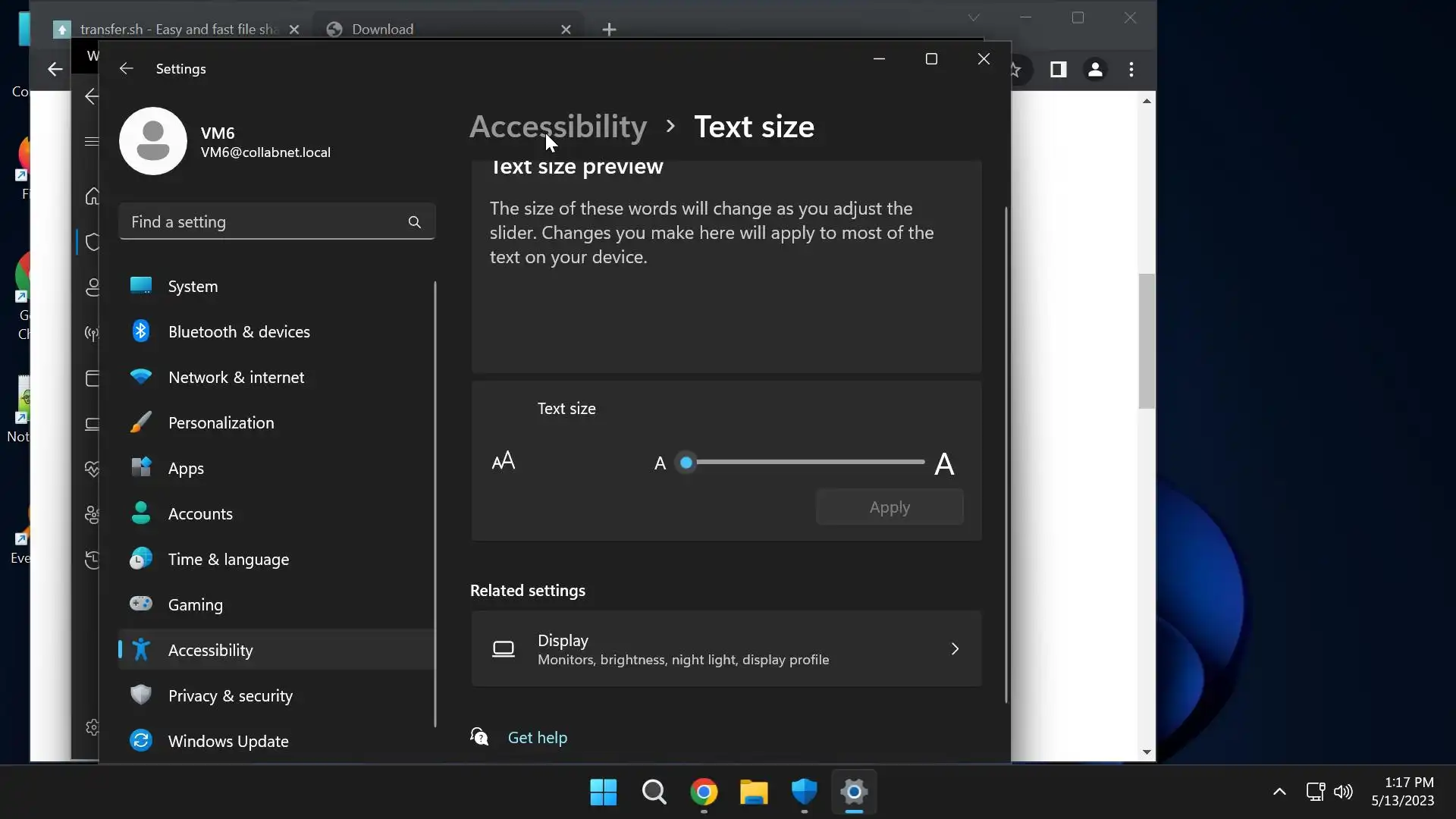Go to Accessibility in the breadcrumb
Screen dimensions: 1456x819
point(558,127)
